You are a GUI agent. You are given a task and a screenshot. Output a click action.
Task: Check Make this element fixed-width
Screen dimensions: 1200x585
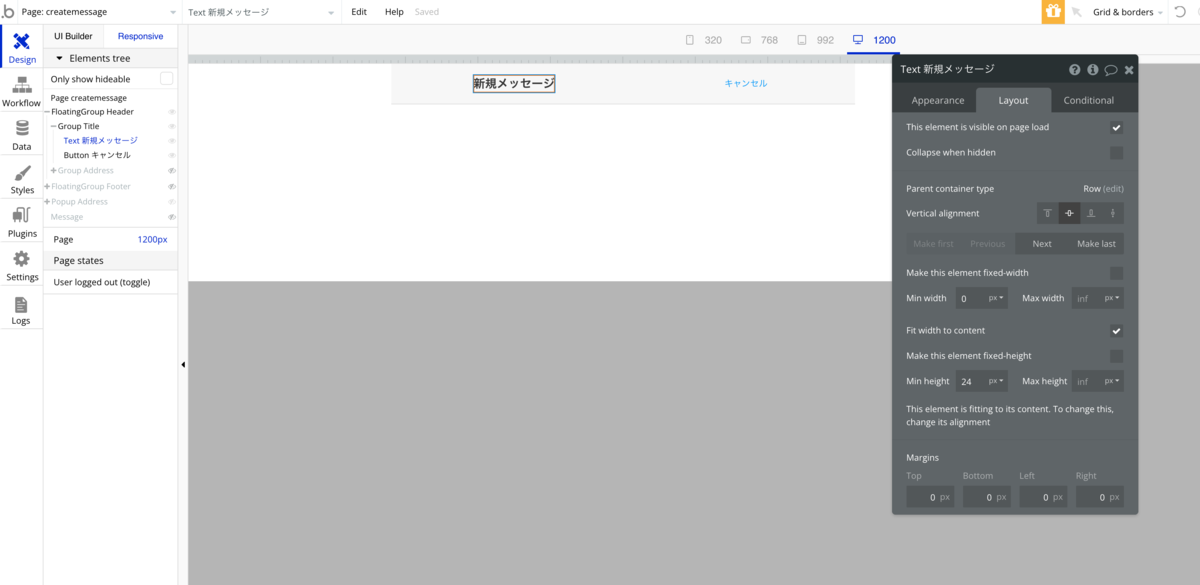(1116, 273)
